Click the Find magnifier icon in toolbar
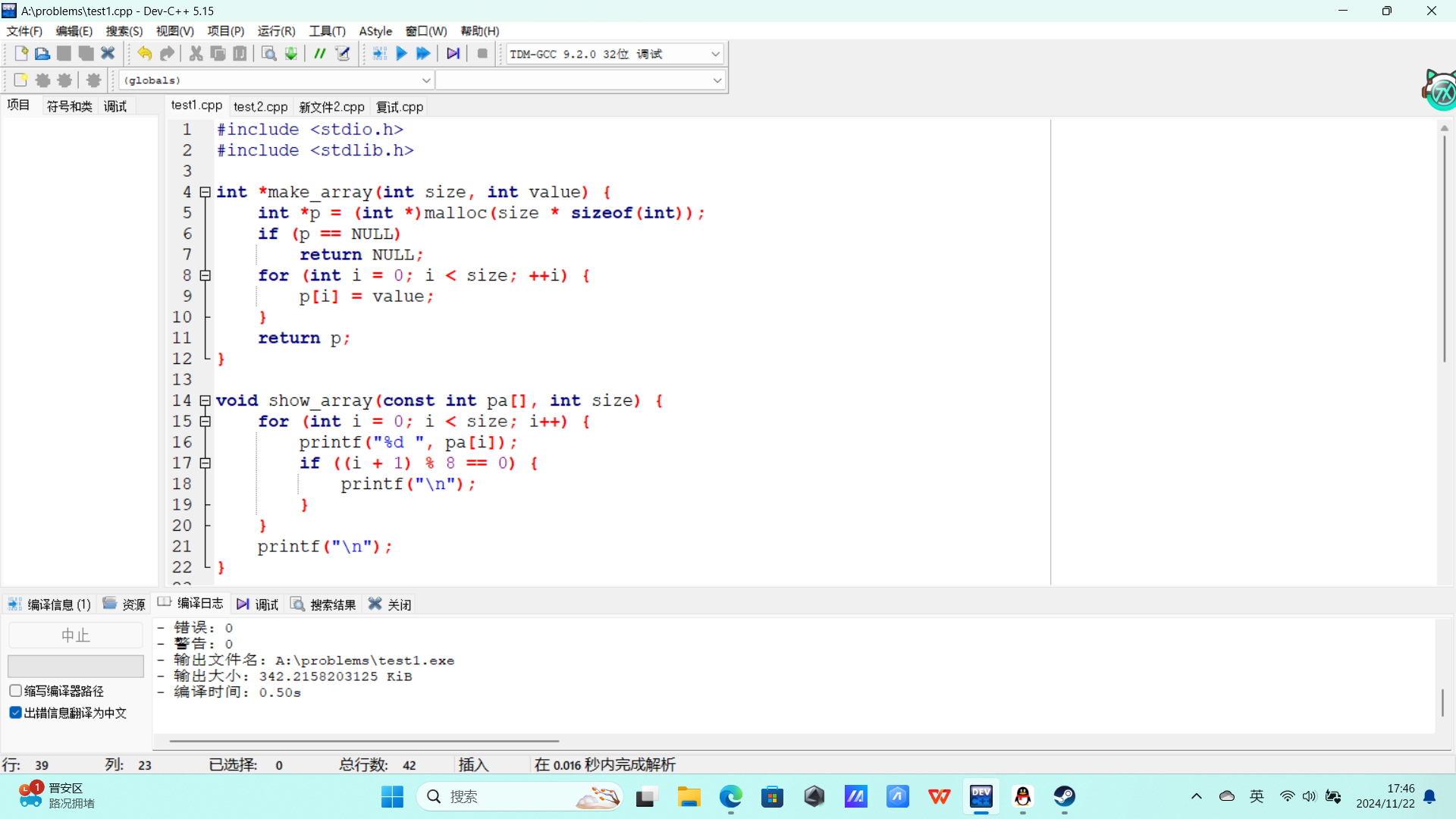Screen dimensions: 1456x819 pyautogui.click(x=268, y=54)
